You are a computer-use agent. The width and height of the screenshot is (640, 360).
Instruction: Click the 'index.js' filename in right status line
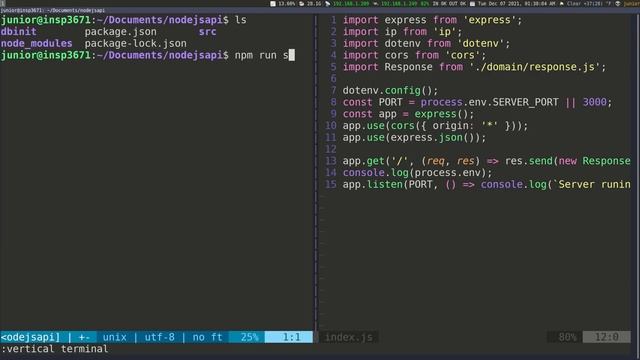349,337
